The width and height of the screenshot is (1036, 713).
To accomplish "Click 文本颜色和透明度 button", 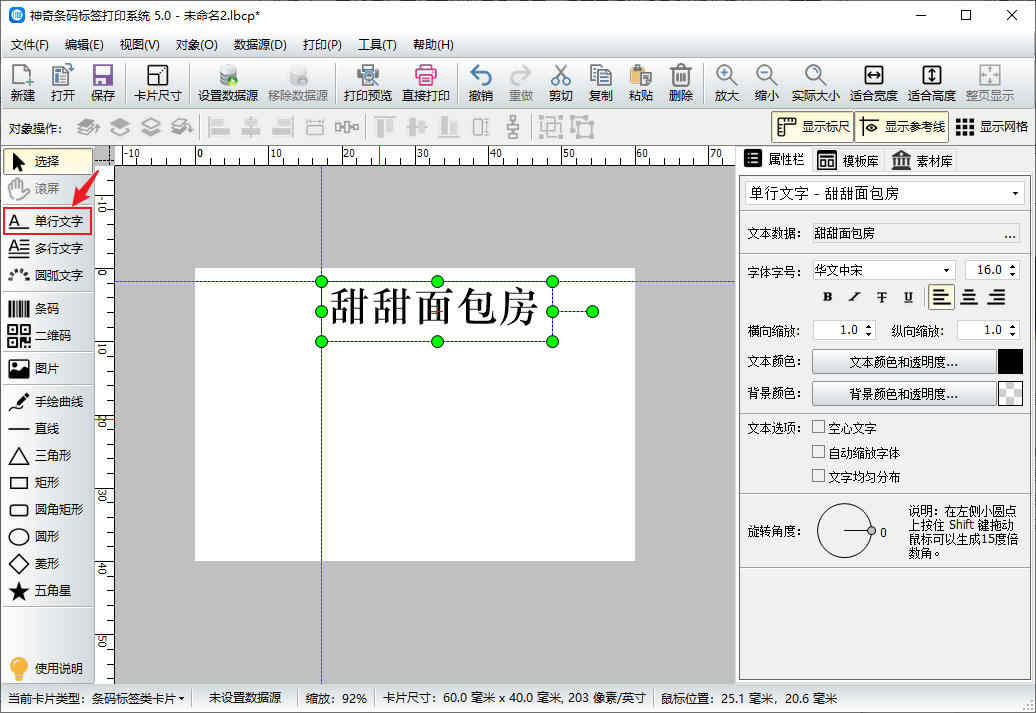I will tap(903, 362).
